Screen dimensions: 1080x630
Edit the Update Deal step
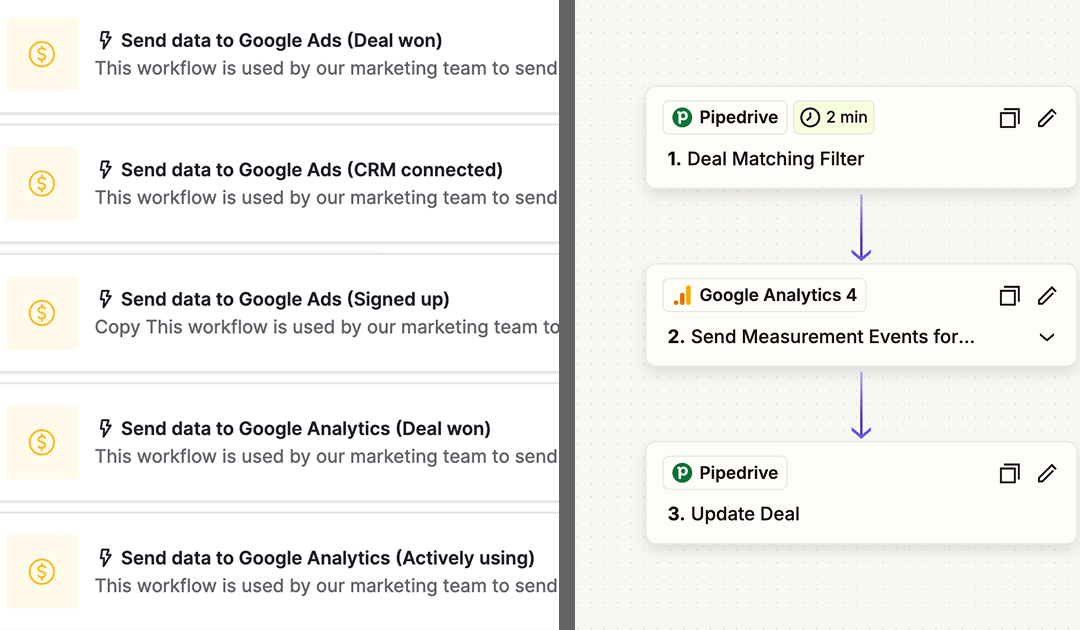point(1047,473)
